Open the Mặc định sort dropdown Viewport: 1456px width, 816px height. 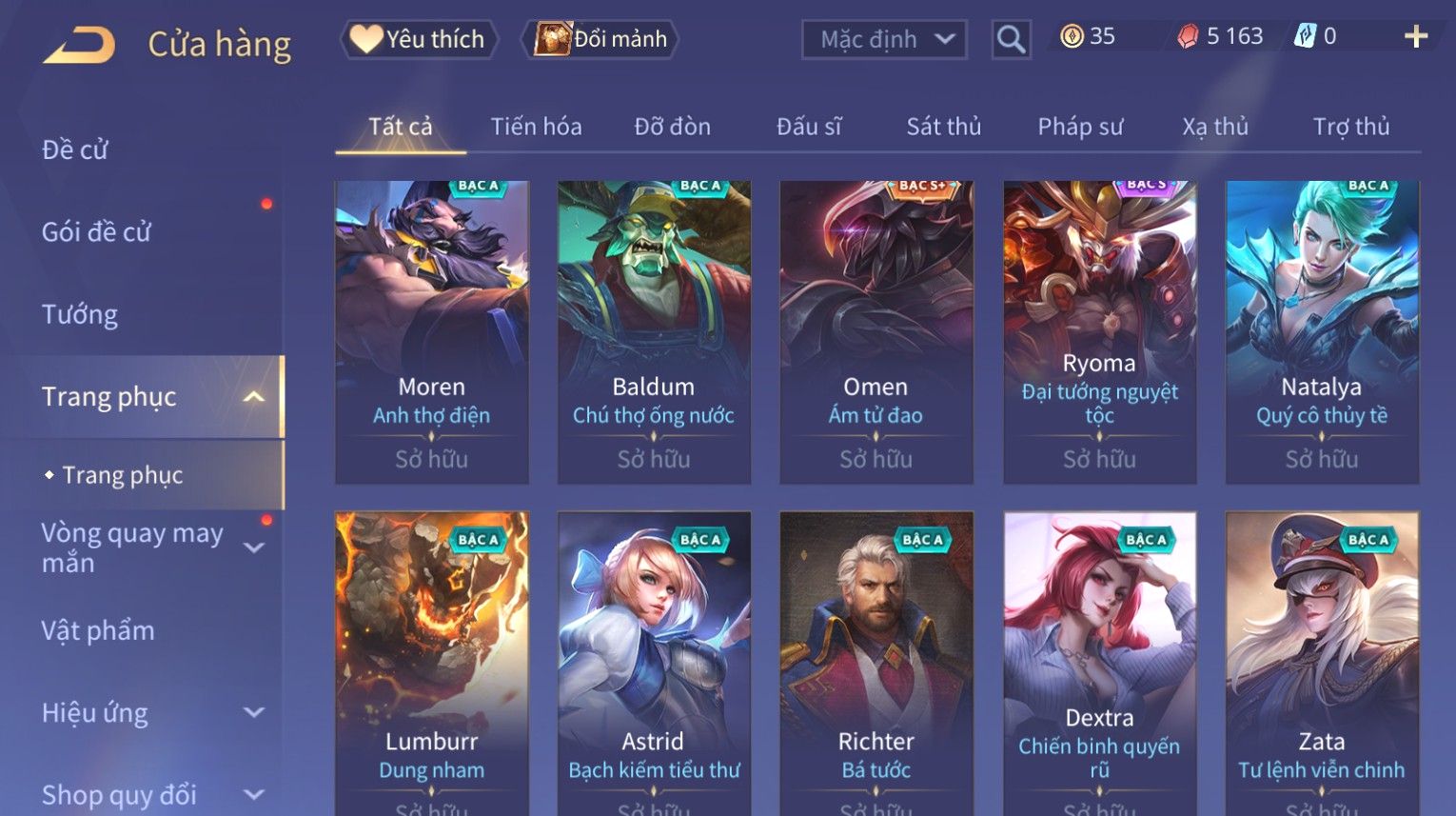point(884,40)
